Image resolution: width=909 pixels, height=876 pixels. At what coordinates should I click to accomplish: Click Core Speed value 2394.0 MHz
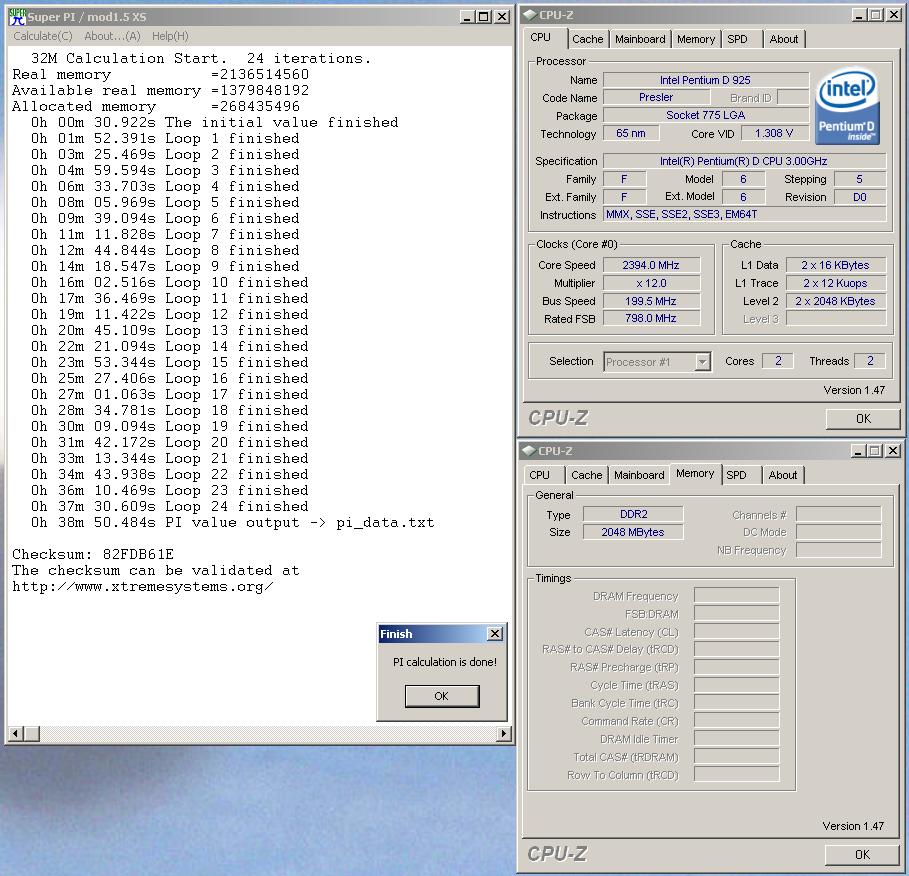pos(651,265)
